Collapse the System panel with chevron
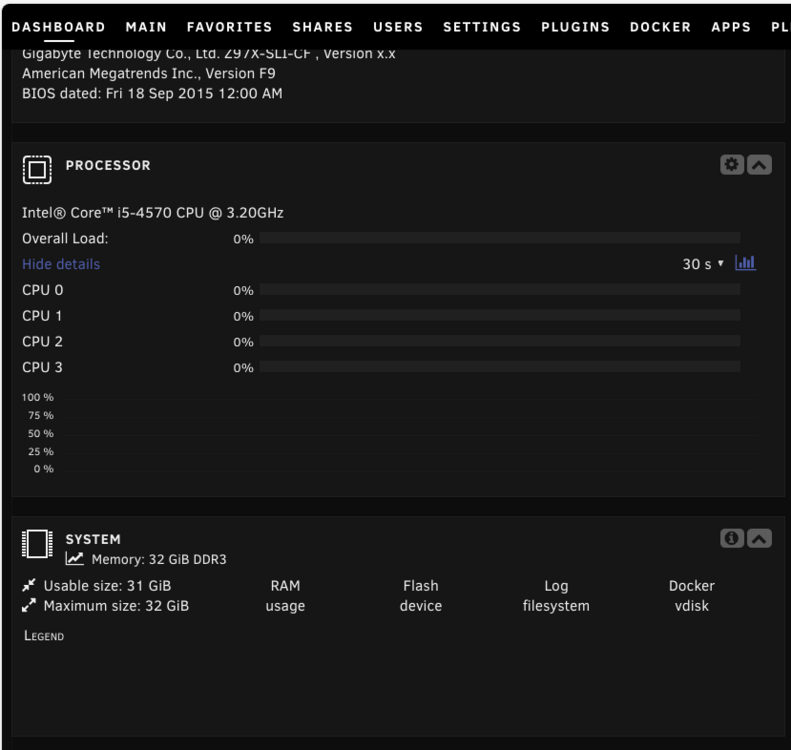 coord(759,539)
